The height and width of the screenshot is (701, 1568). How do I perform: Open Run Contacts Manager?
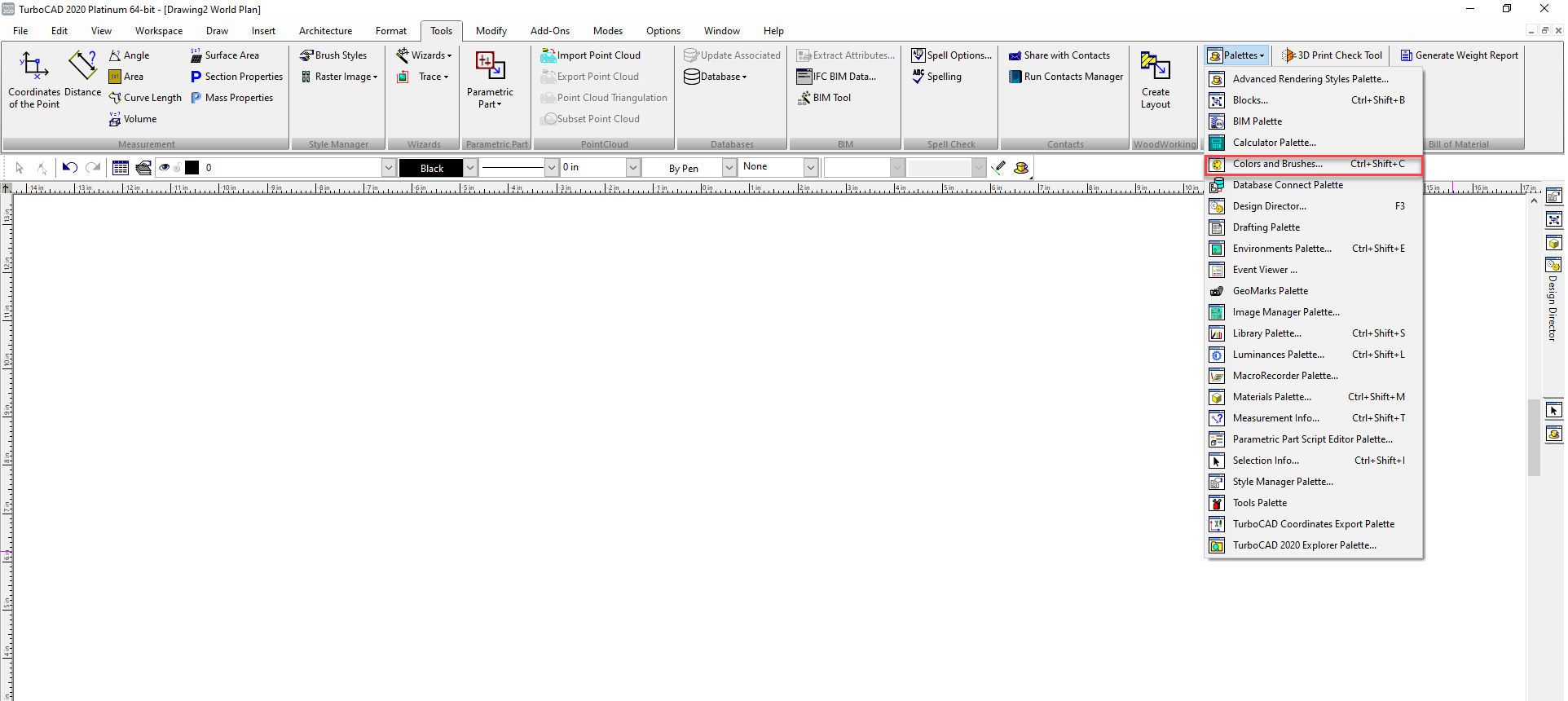coord(1066,77)
